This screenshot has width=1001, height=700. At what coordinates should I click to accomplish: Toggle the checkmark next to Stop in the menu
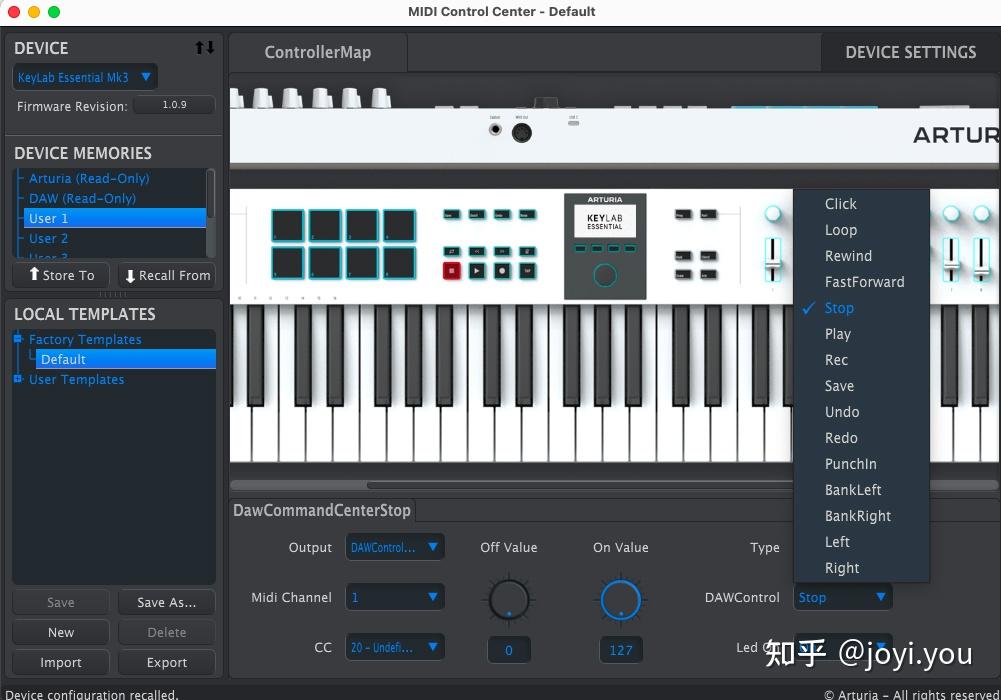808,308
